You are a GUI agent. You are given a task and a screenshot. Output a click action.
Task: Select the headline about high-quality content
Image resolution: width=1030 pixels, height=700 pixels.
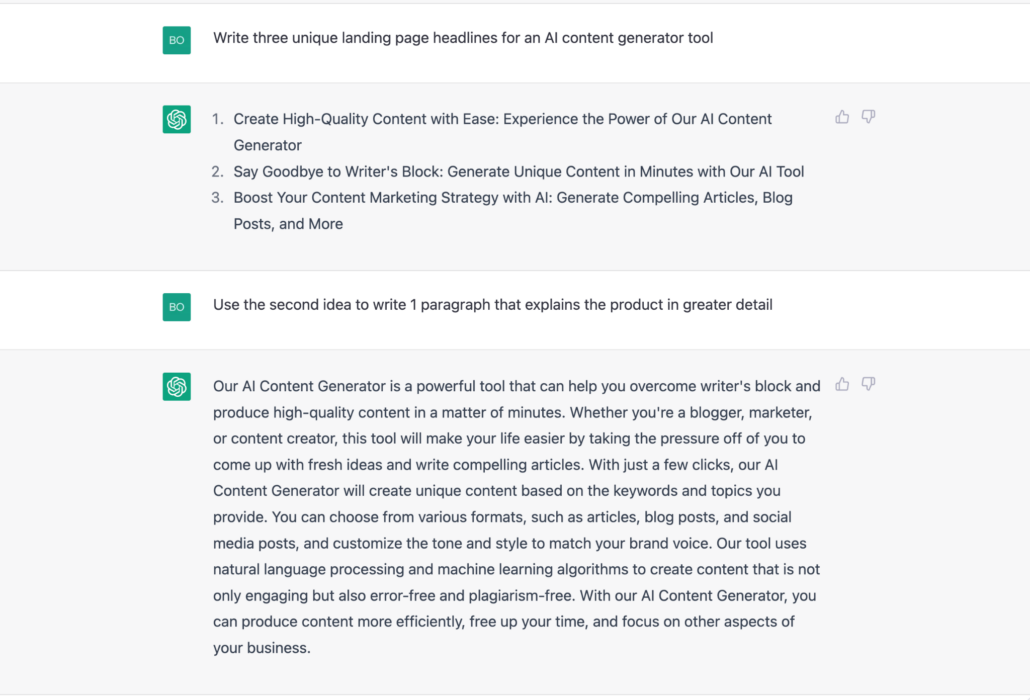pyautogui.click(x=500, y=118)
